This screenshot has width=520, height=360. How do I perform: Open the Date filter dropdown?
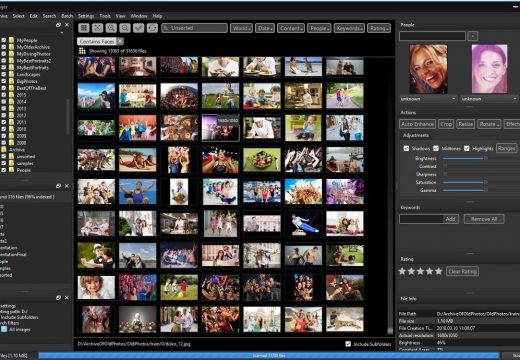point(265,28)
